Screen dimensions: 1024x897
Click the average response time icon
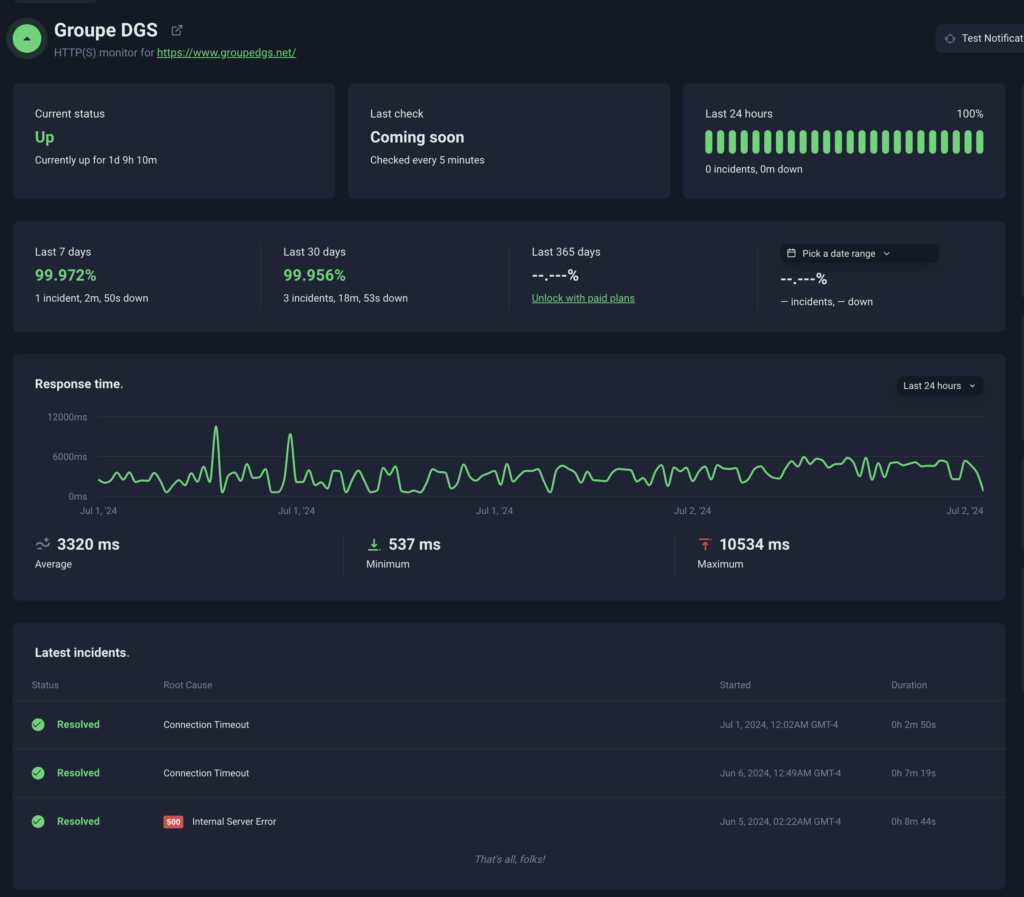(43, 544)
